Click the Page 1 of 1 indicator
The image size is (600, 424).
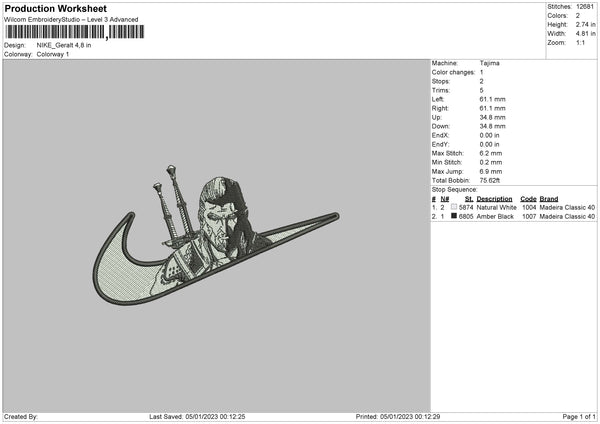579,417
